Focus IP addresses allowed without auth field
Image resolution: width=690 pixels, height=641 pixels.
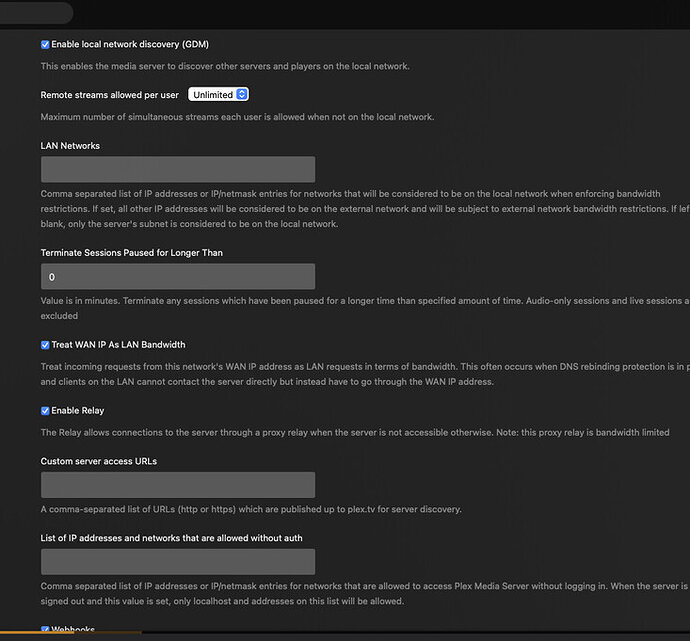click(178, 562)
